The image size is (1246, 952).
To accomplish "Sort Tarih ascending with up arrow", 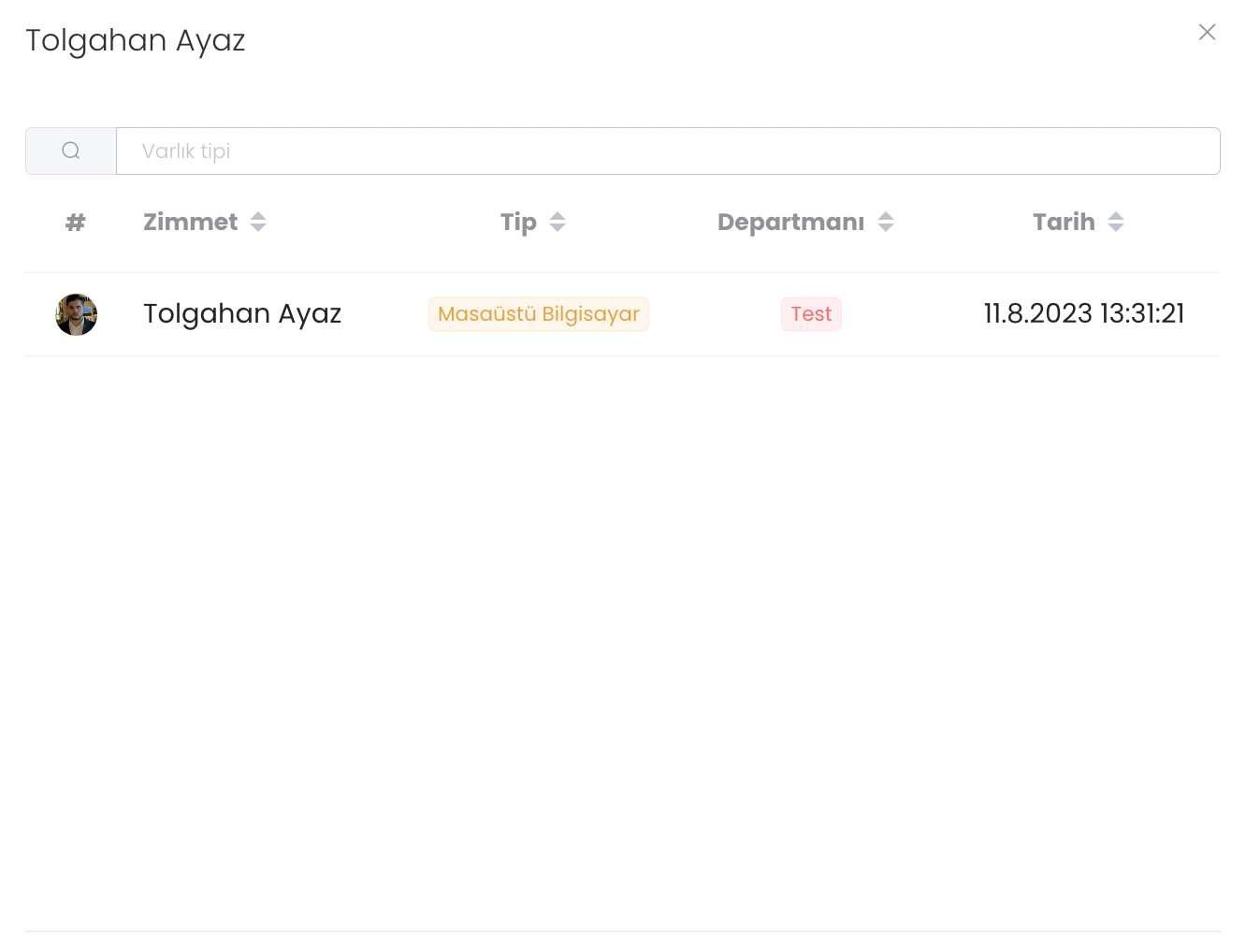I will tap(1116, 216).
